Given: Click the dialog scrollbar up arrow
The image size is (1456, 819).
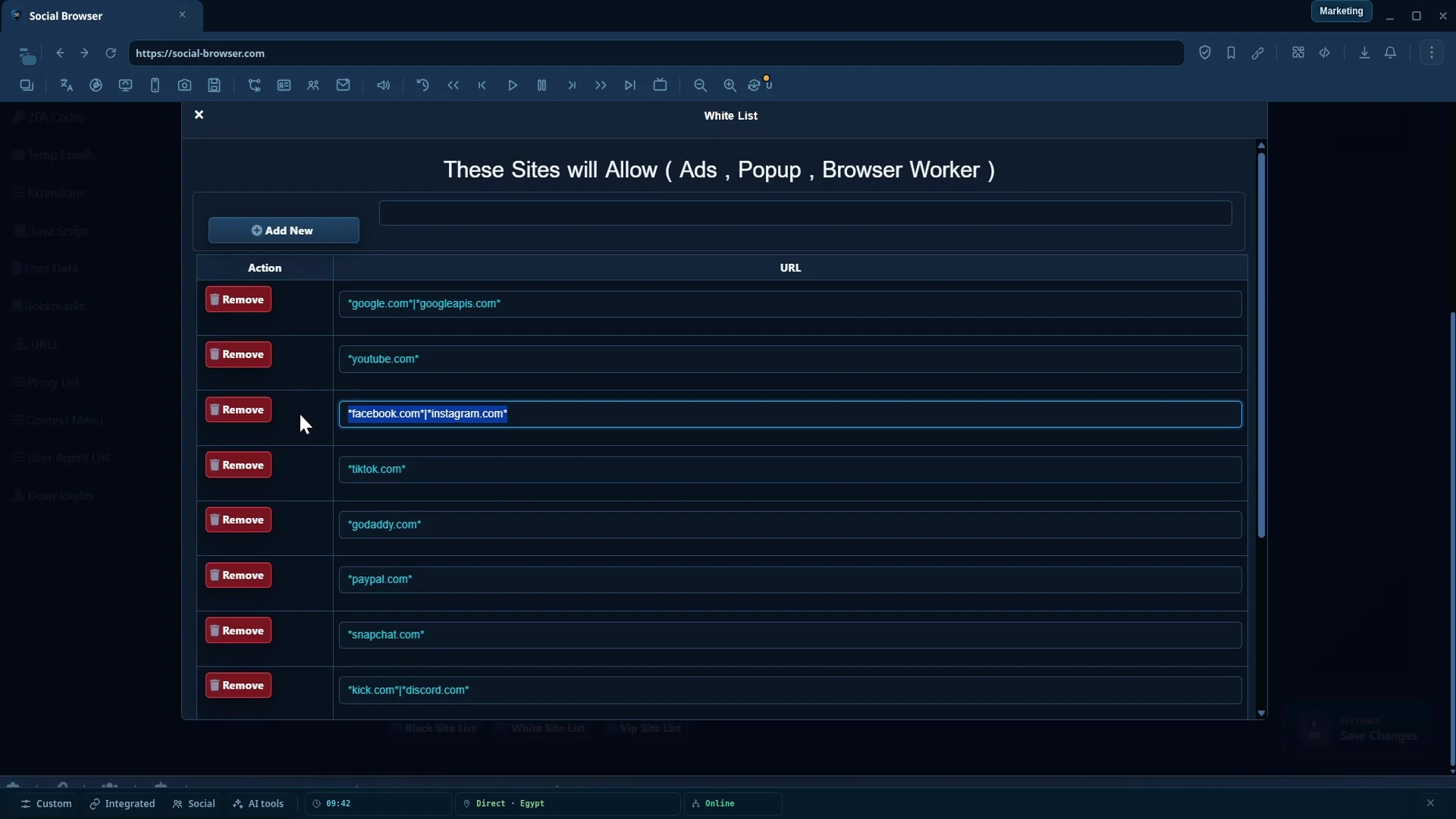Looking at the screenshot, I should coord(1261,145).
